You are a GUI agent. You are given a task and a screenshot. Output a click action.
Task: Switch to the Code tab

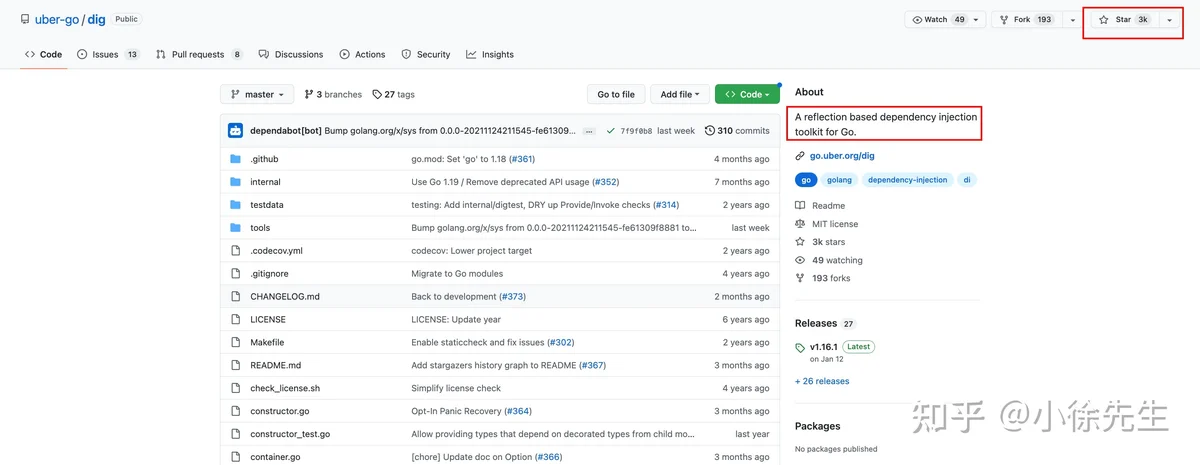point(44,54)
